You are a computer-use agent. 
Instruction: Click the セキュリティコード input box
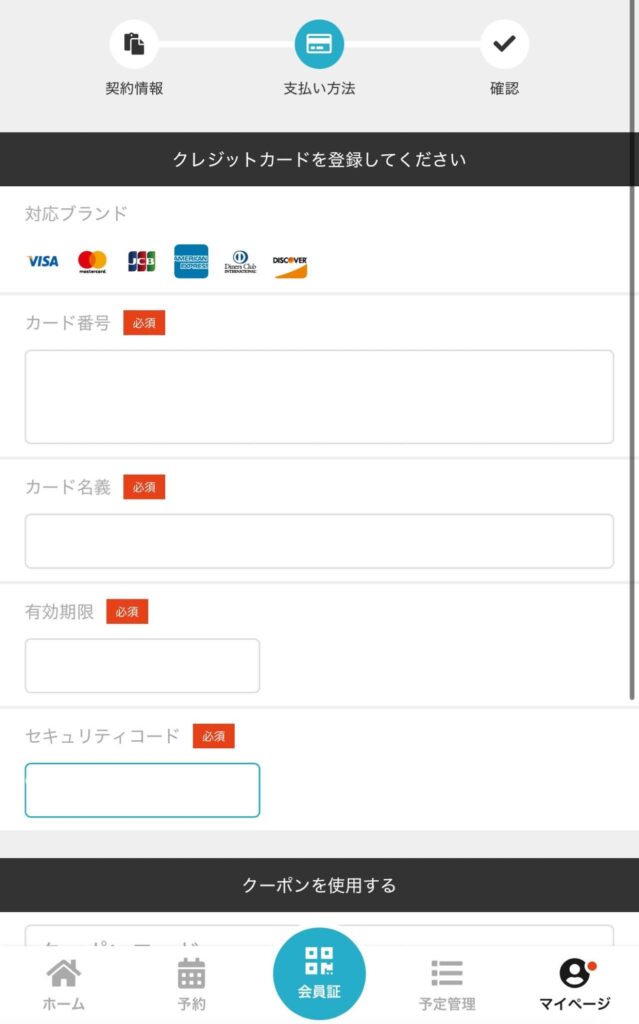tap(142, 790)
